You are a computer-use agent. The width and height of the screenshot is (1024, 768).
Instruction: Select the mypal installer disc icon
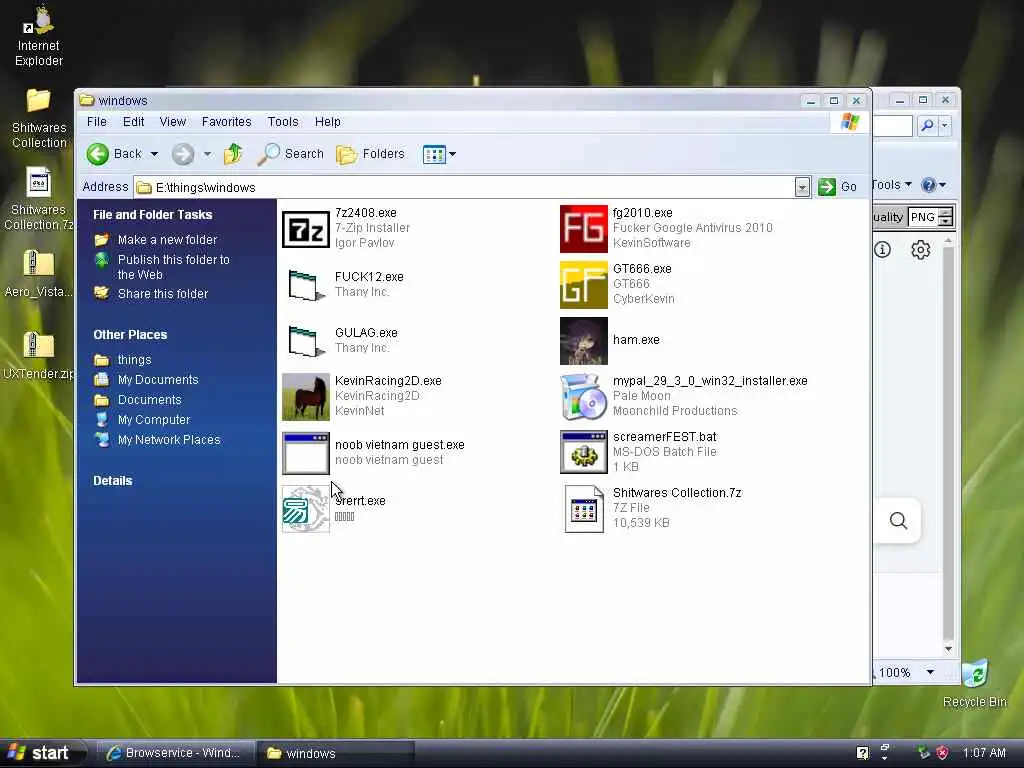coord(584,396)
